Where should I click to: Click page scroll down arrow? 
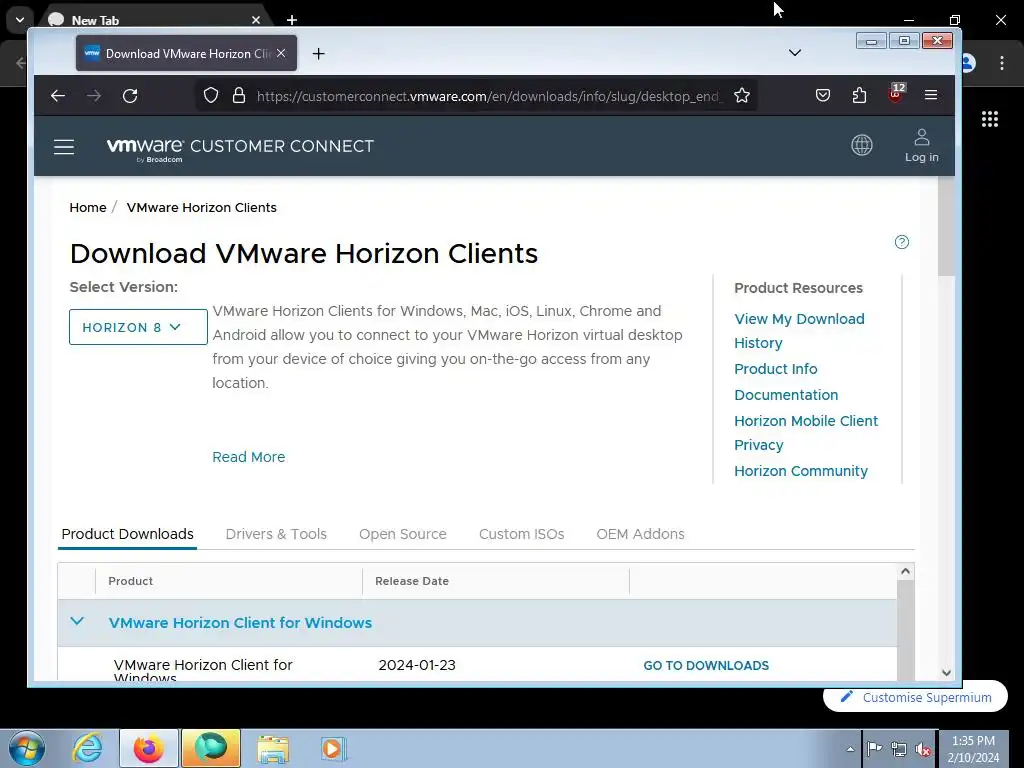(946, 673)
